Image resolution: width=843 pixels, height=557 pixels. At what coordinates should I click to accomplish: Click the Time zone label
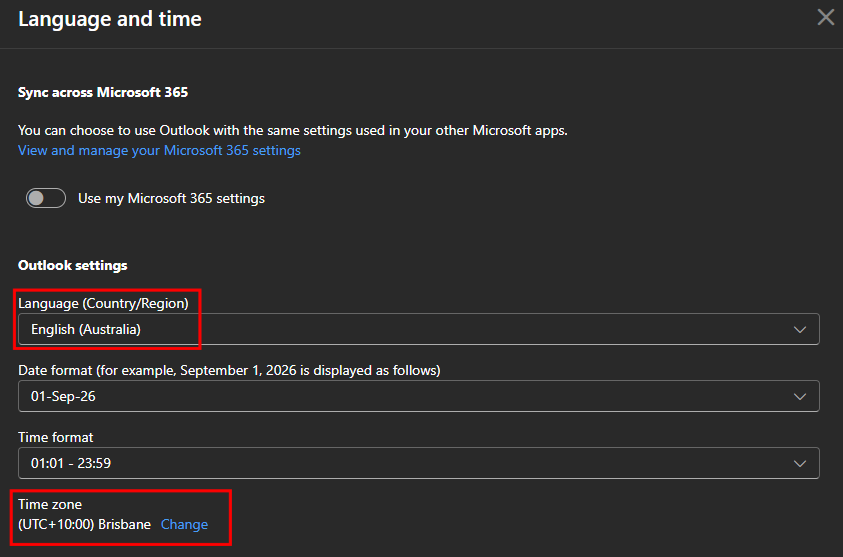click(50, 504)
